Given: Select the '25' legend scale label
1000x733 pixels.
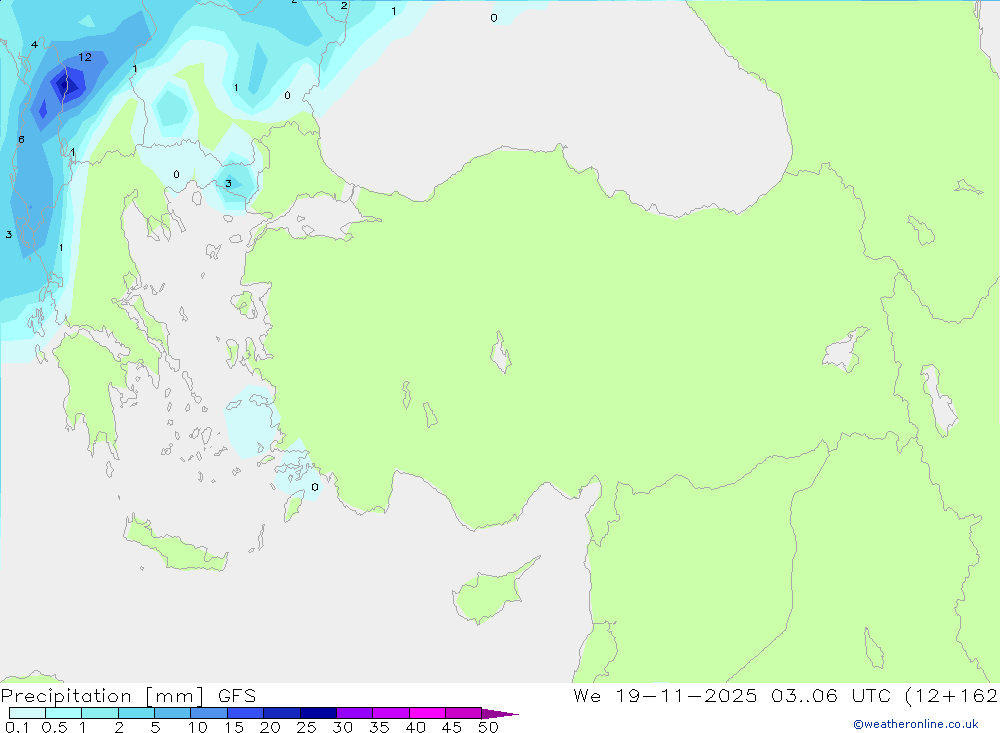Looking at the screenshot, I should [307, 727].
